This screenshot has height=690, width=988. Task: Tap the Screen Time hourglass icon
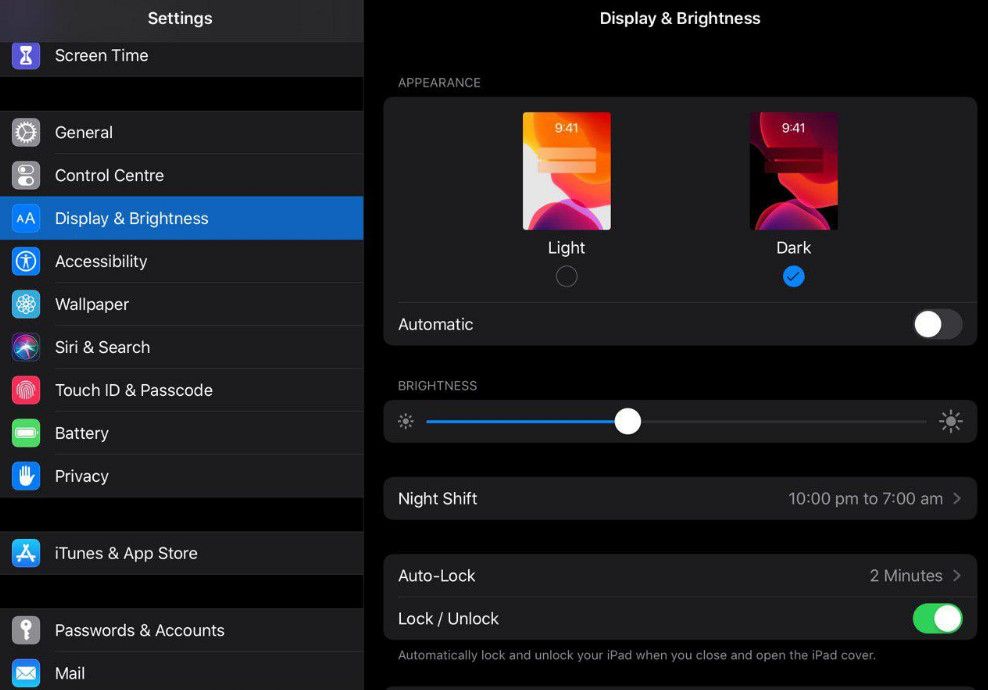(26, 55)
